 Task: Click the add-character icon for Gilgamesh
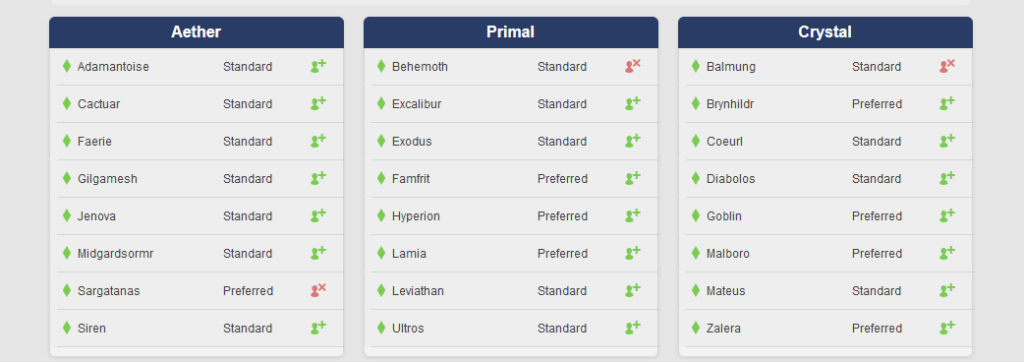tap(318, 178)
